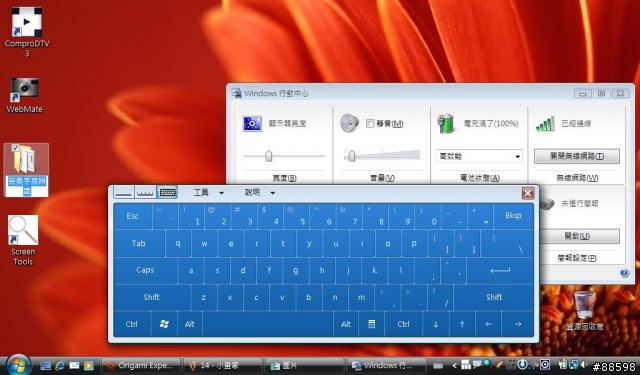
Task: Open the mail quick launch icon
Action: [x=74, y=366]
